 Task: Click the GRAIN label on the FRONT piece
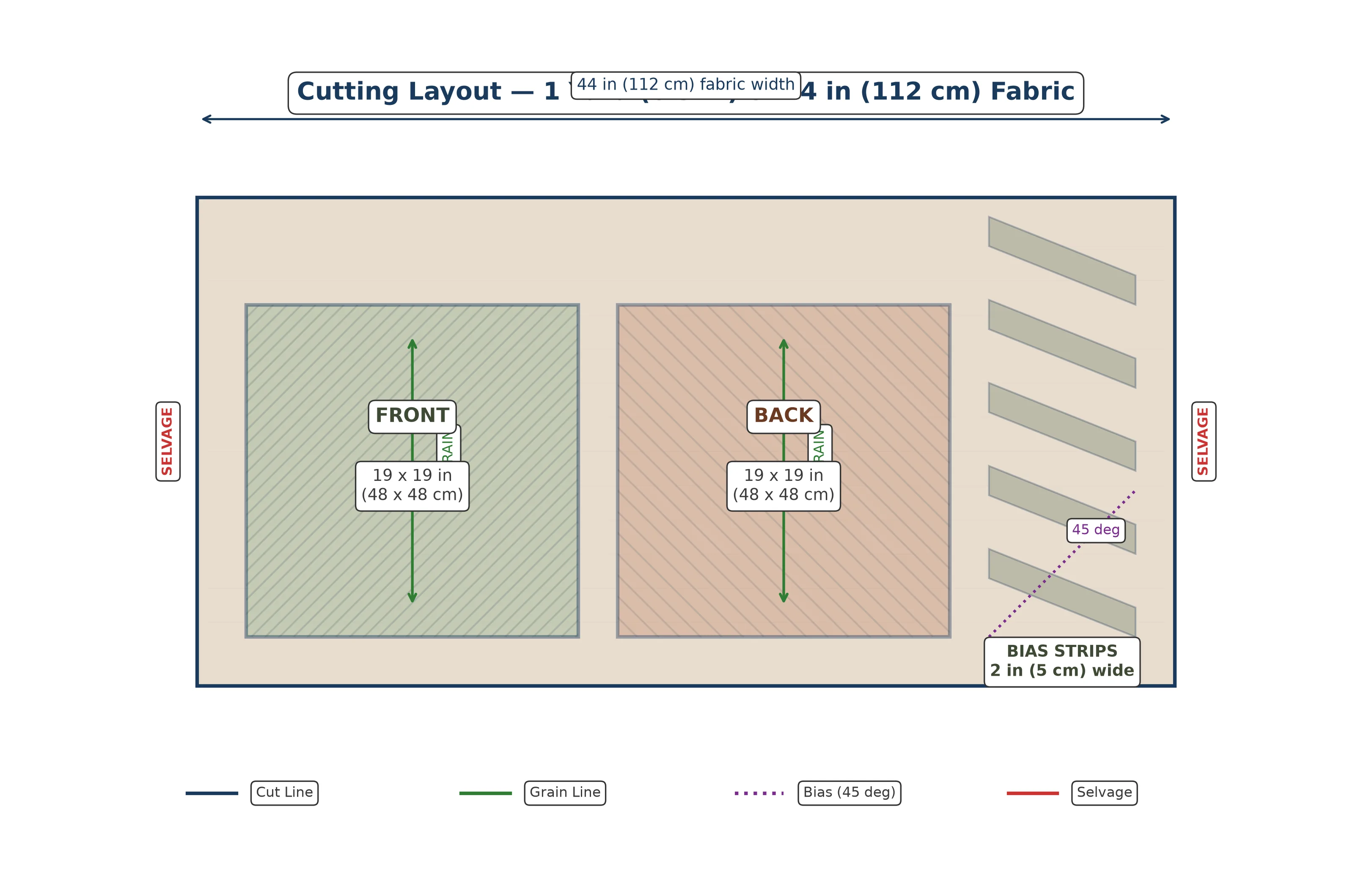coord(448,447)
